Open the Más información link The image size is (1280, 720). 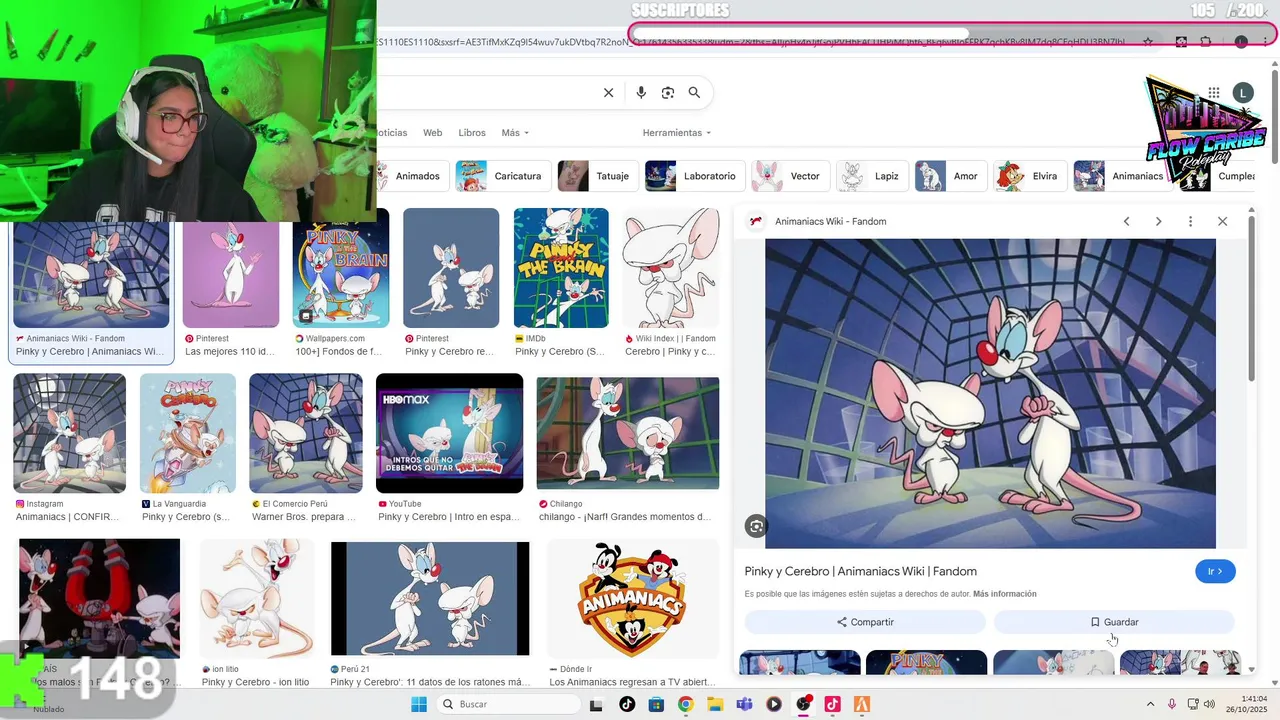[1004, 594]
